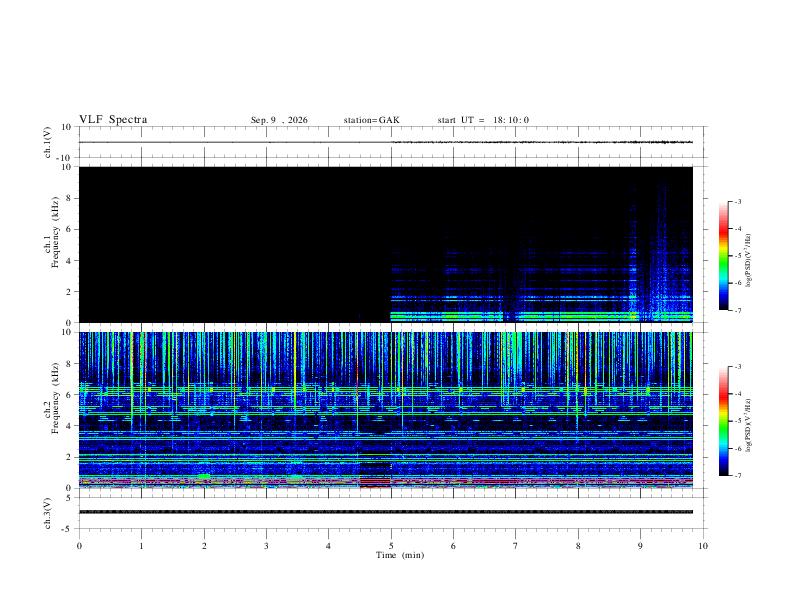Screen dimensions: 792x612
Task: Click the ch.1(V) waveform trace
Action: pos(386,142)
